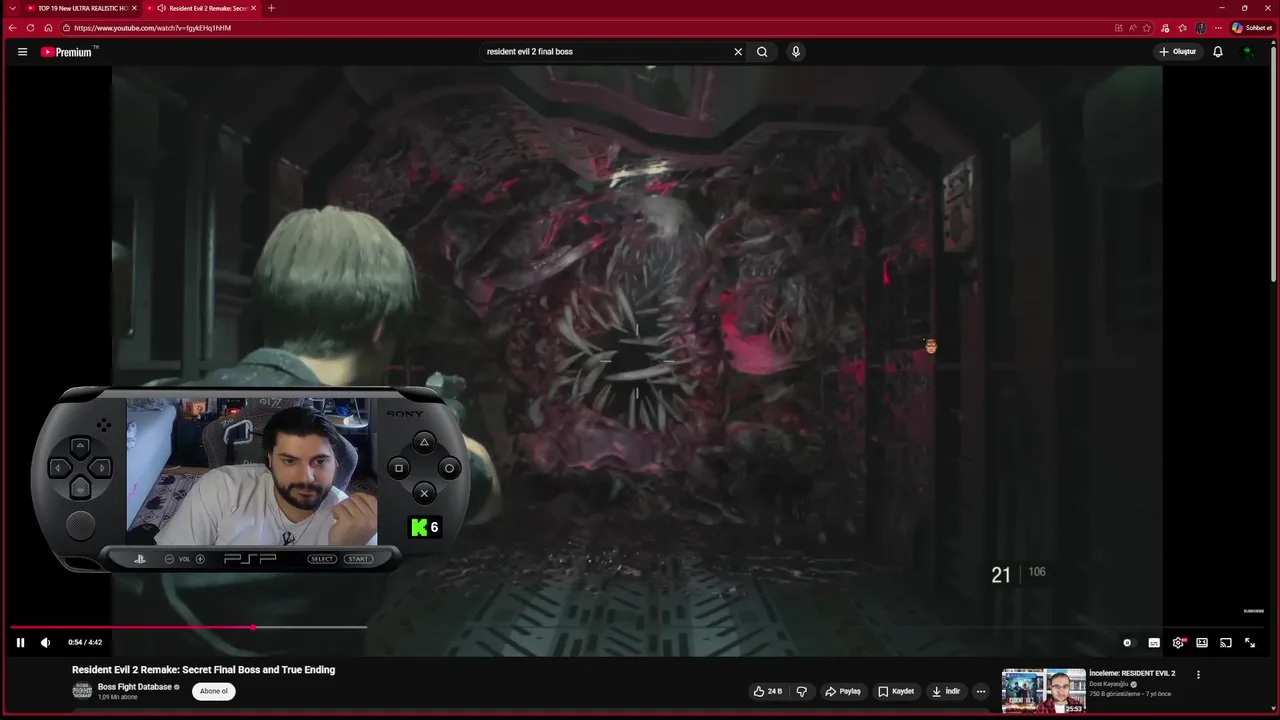Clear the search box with the X

click(738, 52)
